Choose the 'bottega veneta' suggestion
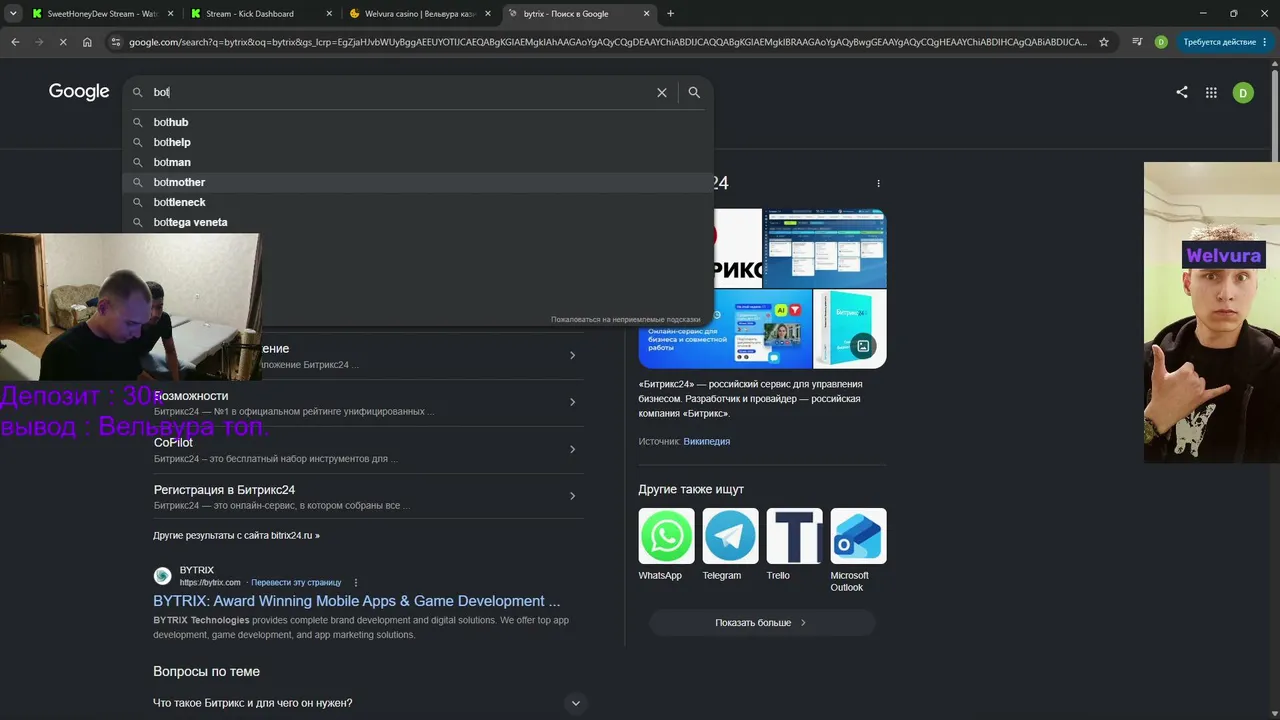The image size is (1280, 720). [418, 222]
